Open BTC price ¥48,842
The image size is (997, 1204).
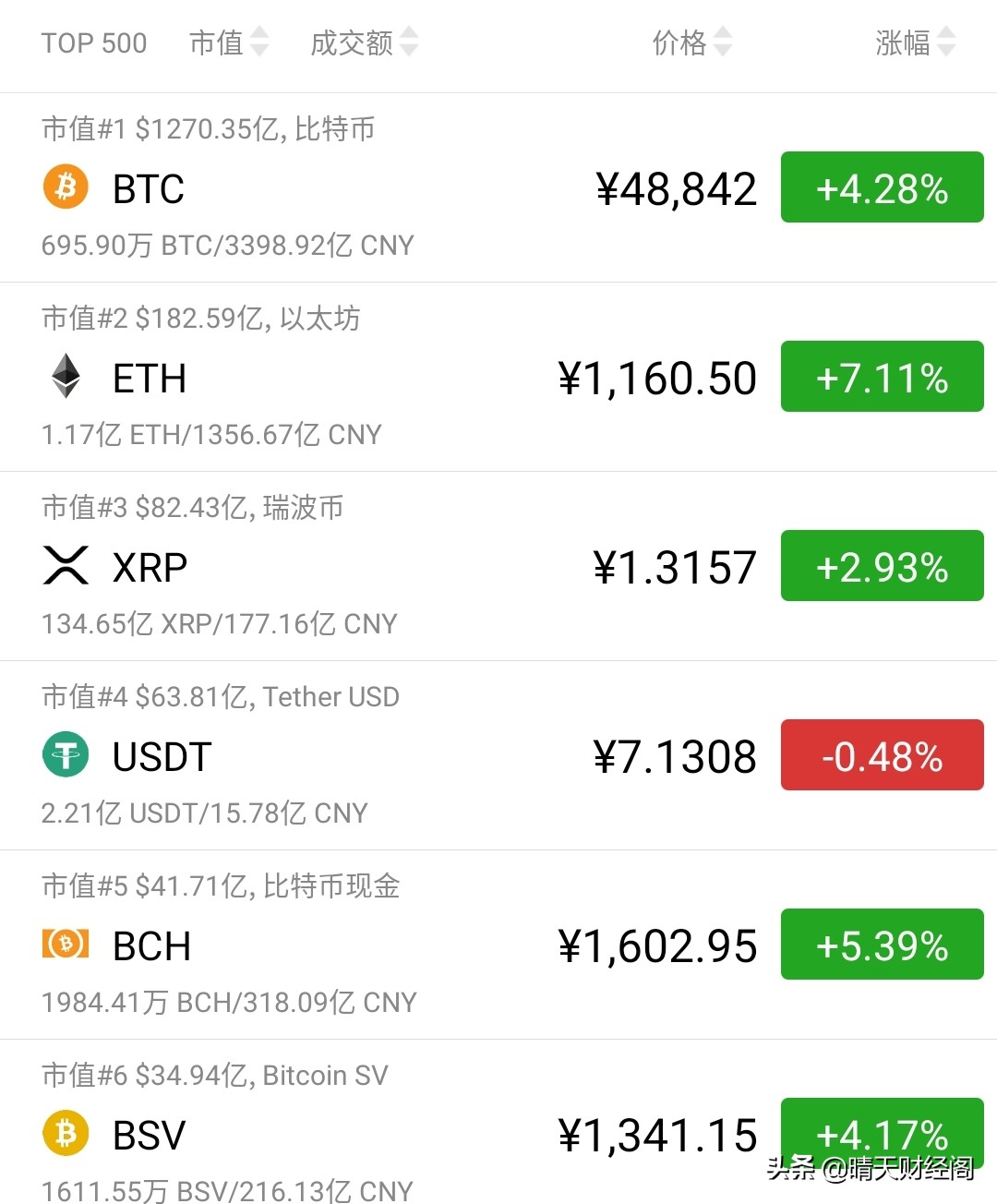(676, 189)
